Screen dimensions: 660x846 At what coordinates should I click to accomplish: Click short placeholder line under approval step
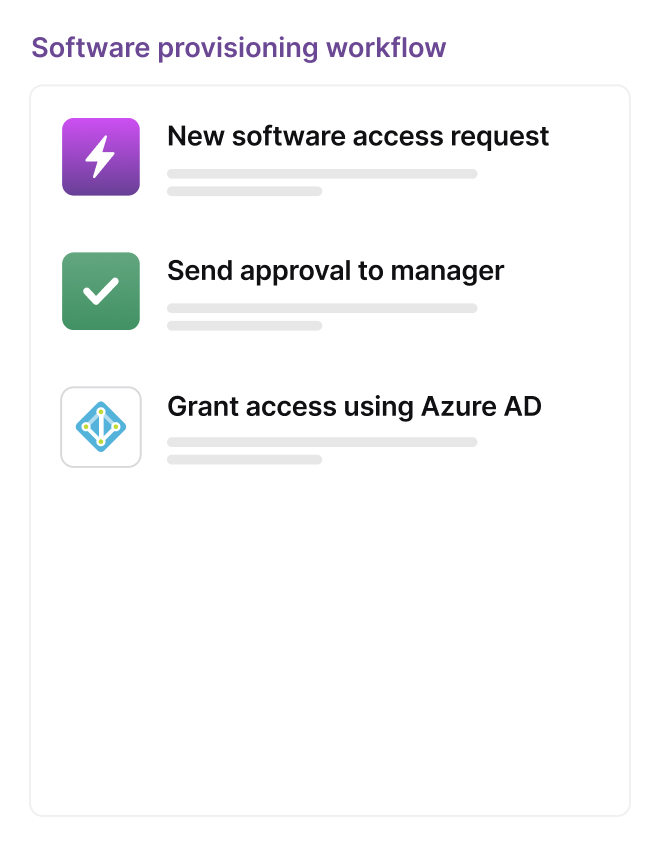[244, 325]
